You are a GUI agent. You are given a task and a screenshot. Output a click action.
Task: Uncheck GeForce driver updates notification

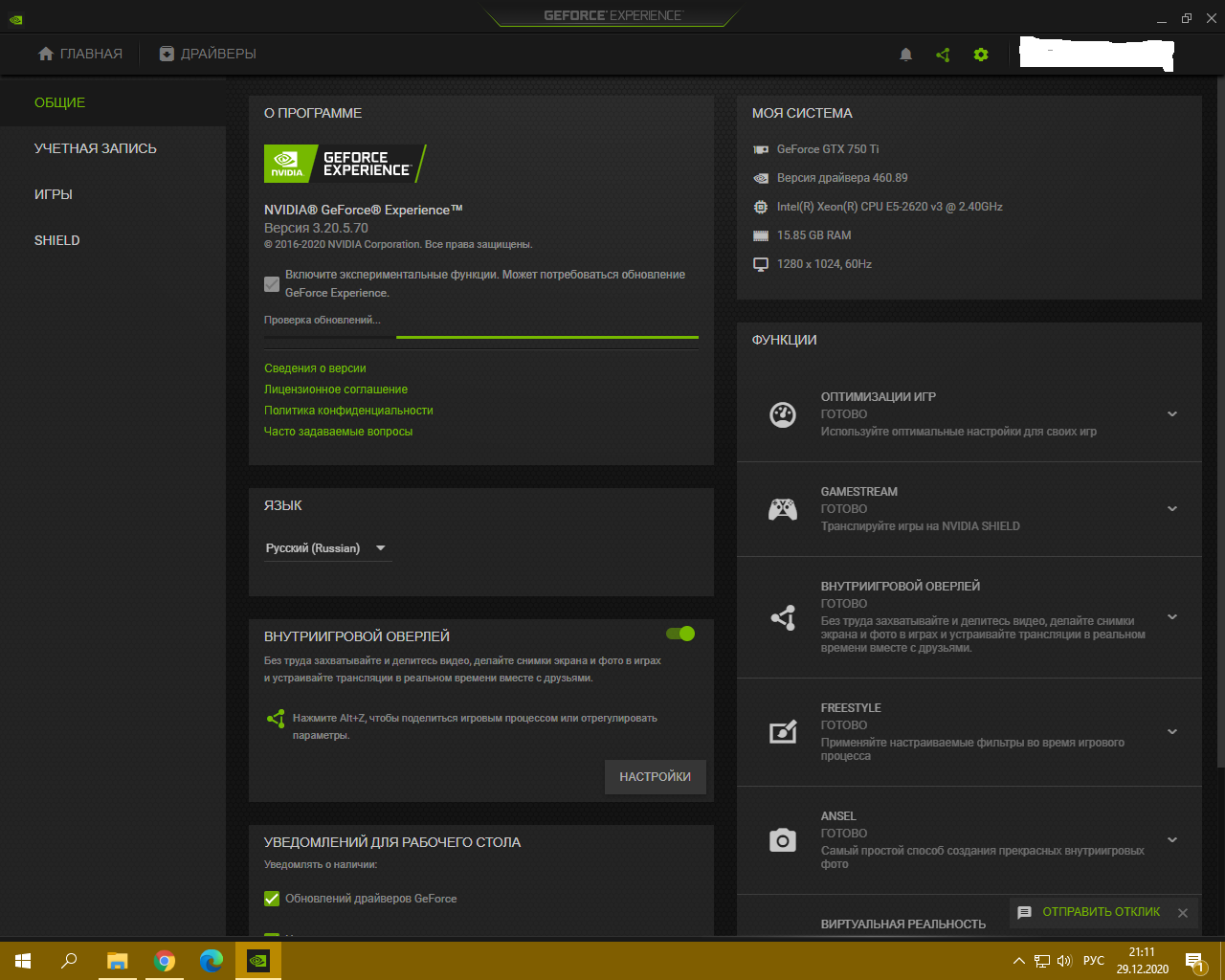[x=272, y=899]
